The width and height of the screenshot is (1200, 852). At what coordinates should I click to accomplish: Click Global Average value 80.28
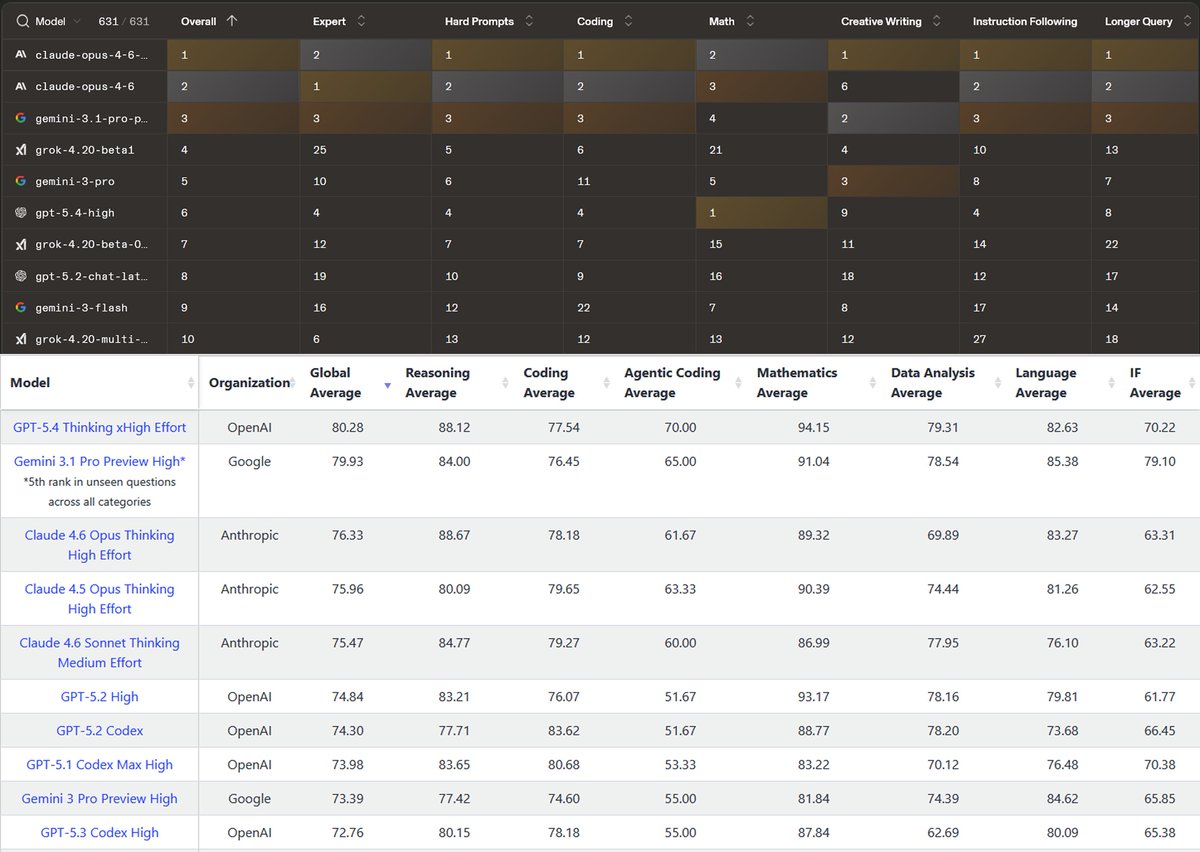point(347,427)
